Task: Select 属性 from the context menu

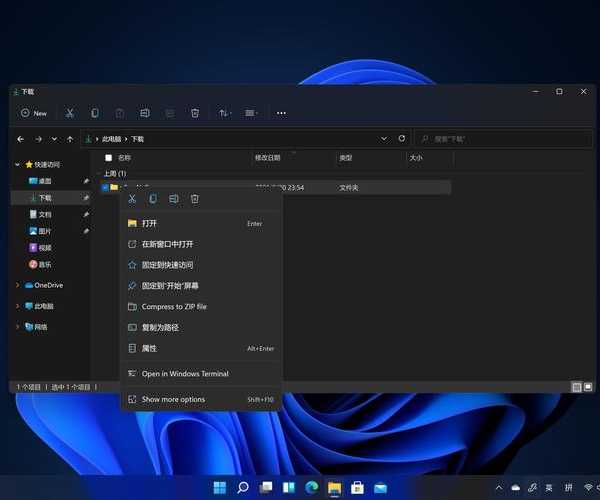Action: (x=149, y=348)
